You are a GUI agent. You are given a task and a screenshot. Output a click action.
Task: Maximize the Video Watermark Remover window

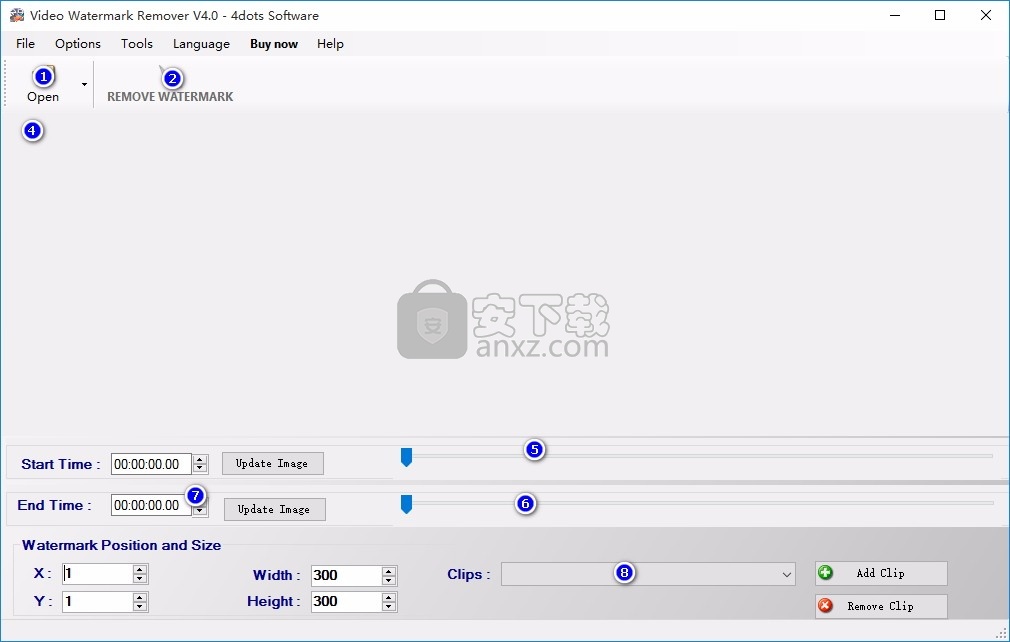[x=940, y=15]
